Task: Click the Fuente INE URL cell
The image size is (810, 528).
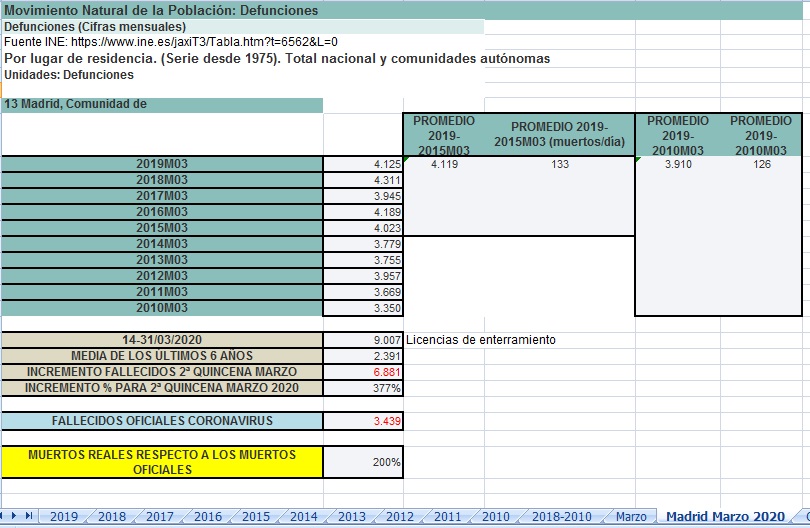Action: pos(171,42)
